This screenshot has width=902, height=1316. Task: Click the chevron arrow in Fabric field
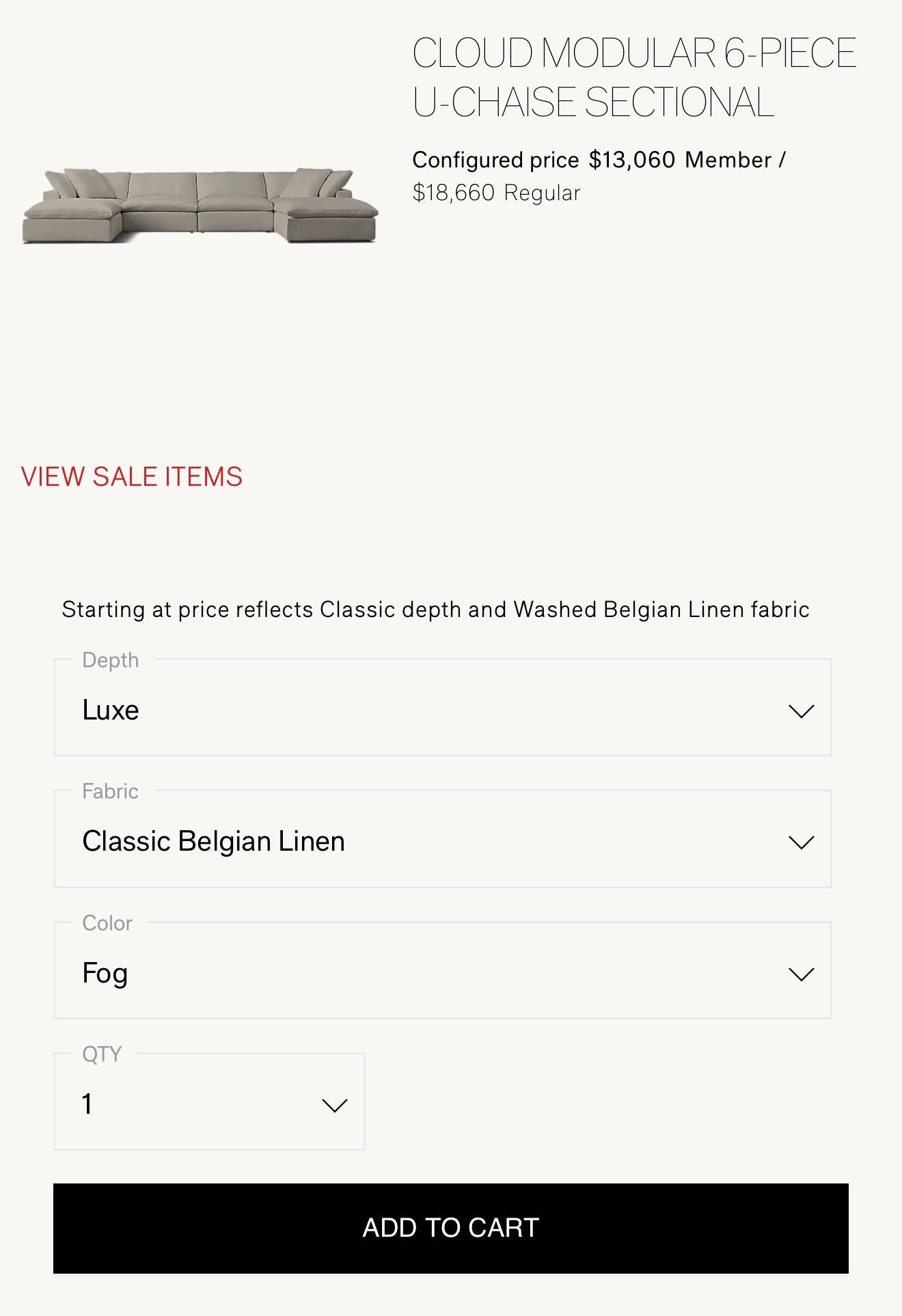tap(801, 842)
